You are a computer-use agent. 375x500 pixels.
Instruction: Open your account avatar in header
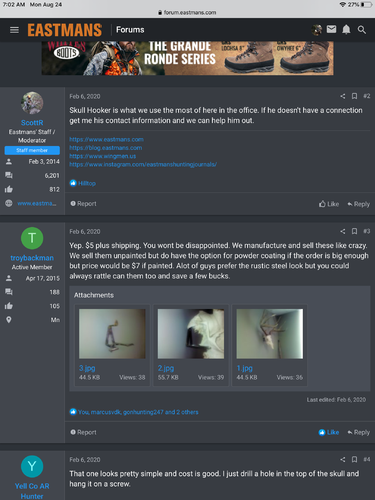pos(317,30)
